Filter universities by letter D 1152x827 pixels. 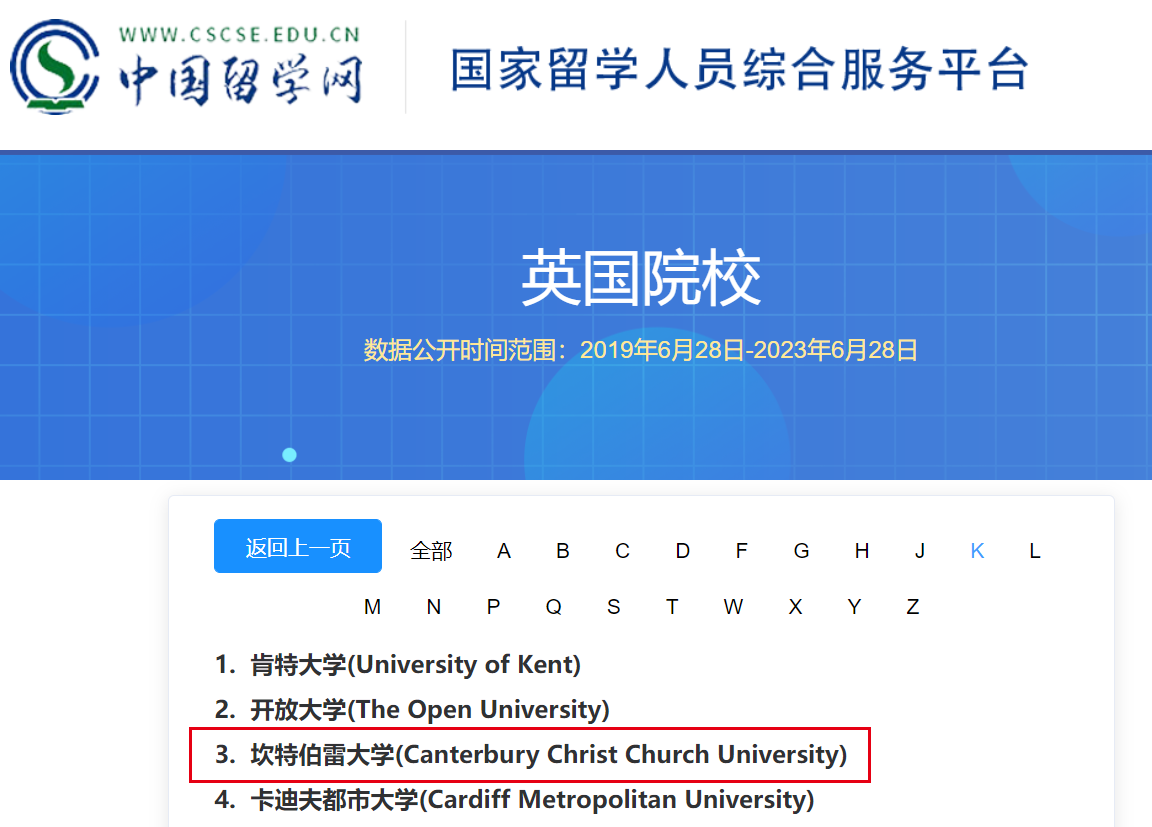(x=683, y=551)
